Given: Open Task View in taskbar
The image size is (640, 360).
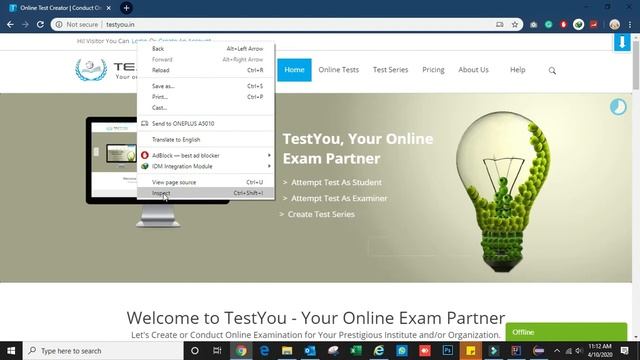Looking at the screenshot, I should click(217, 351).
